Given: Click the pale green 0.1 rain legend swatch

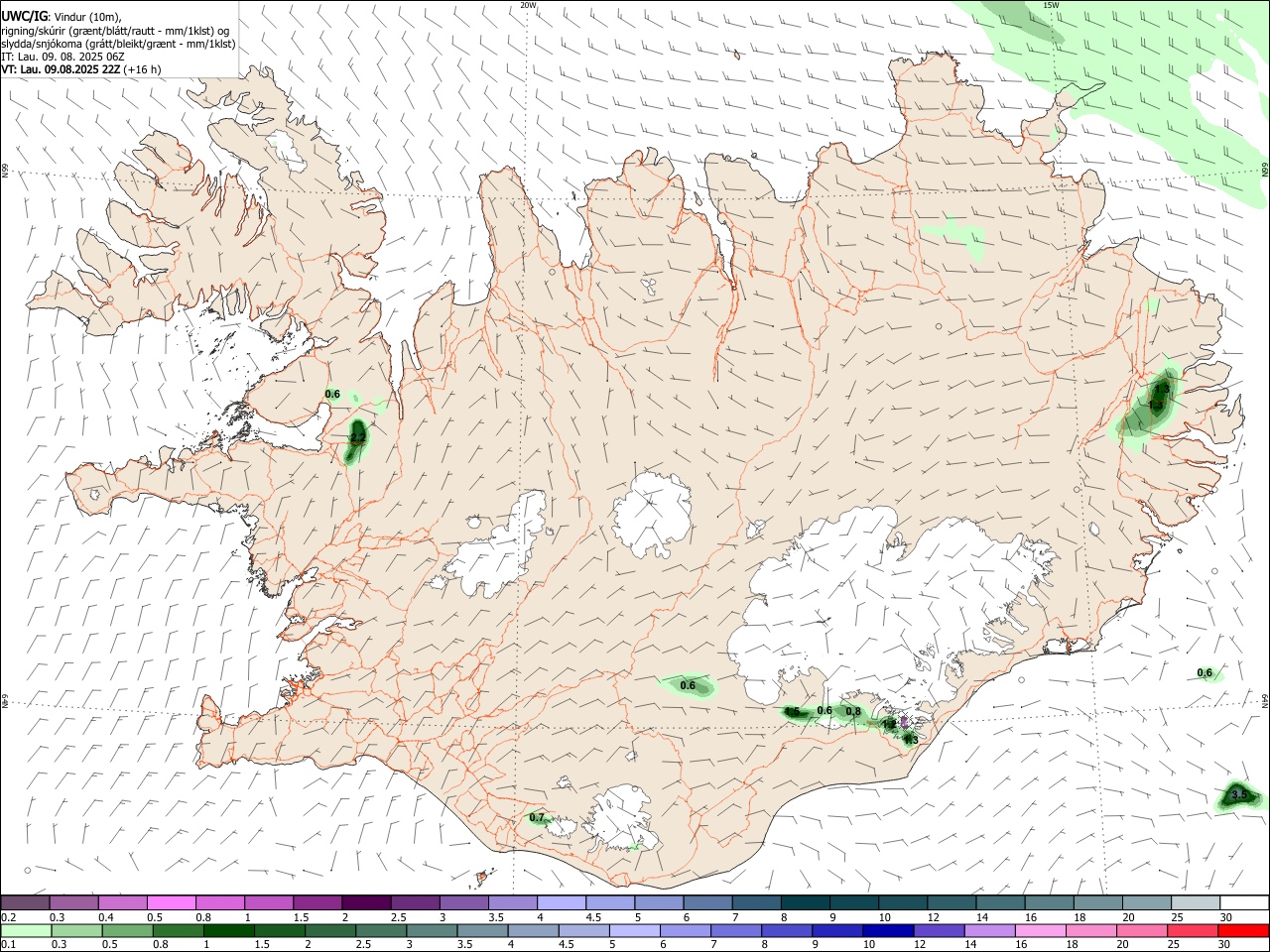Looking at the screenshot, I should [25, 931].
